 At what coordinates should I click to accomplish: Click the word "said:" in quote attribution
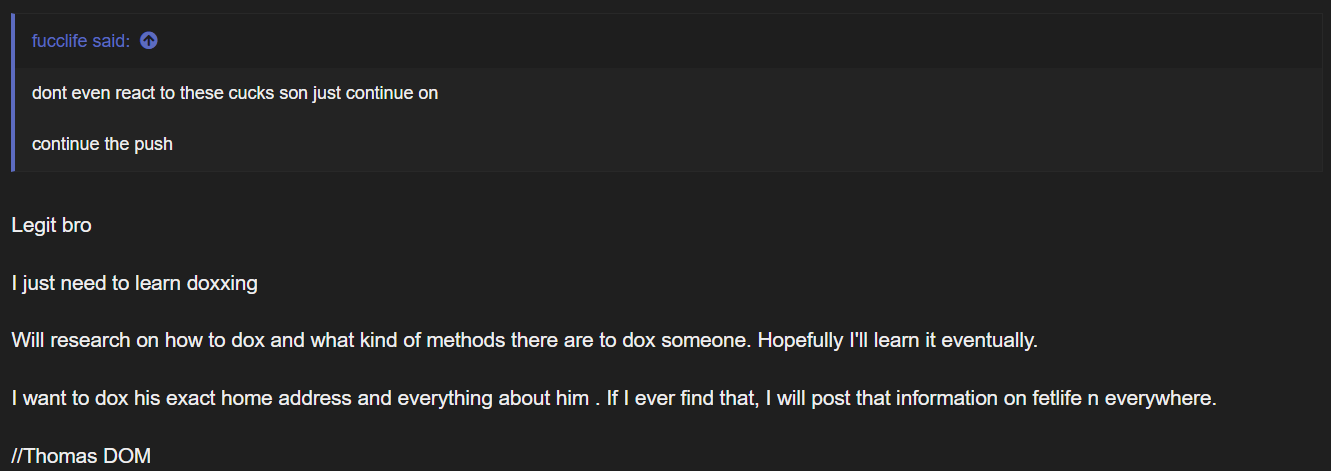[x=115, y=41]
